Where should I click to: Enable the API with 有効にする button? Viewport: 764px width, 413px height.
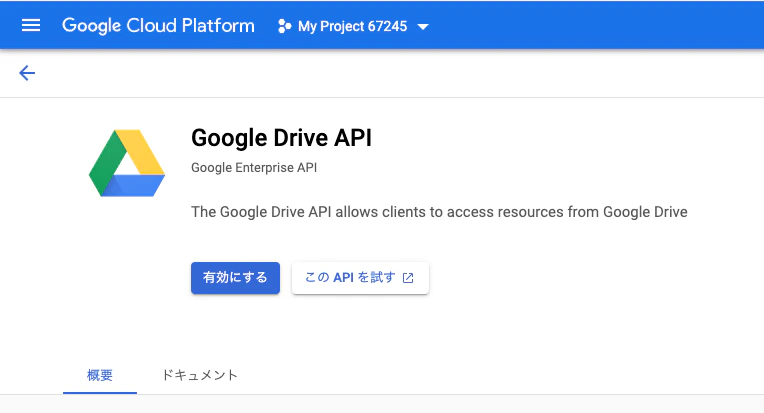235,278
